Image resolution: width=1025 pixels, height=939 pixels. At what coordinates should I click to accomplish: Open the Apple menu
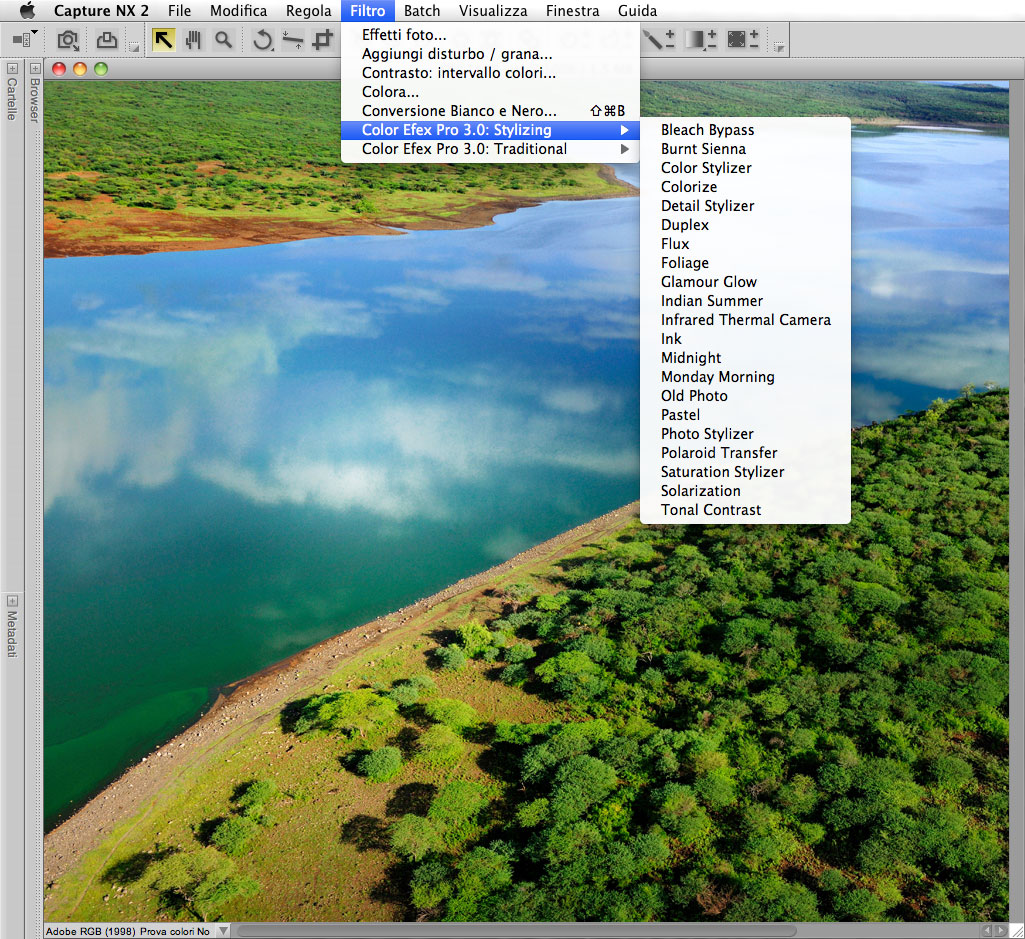tap(27, 10)
